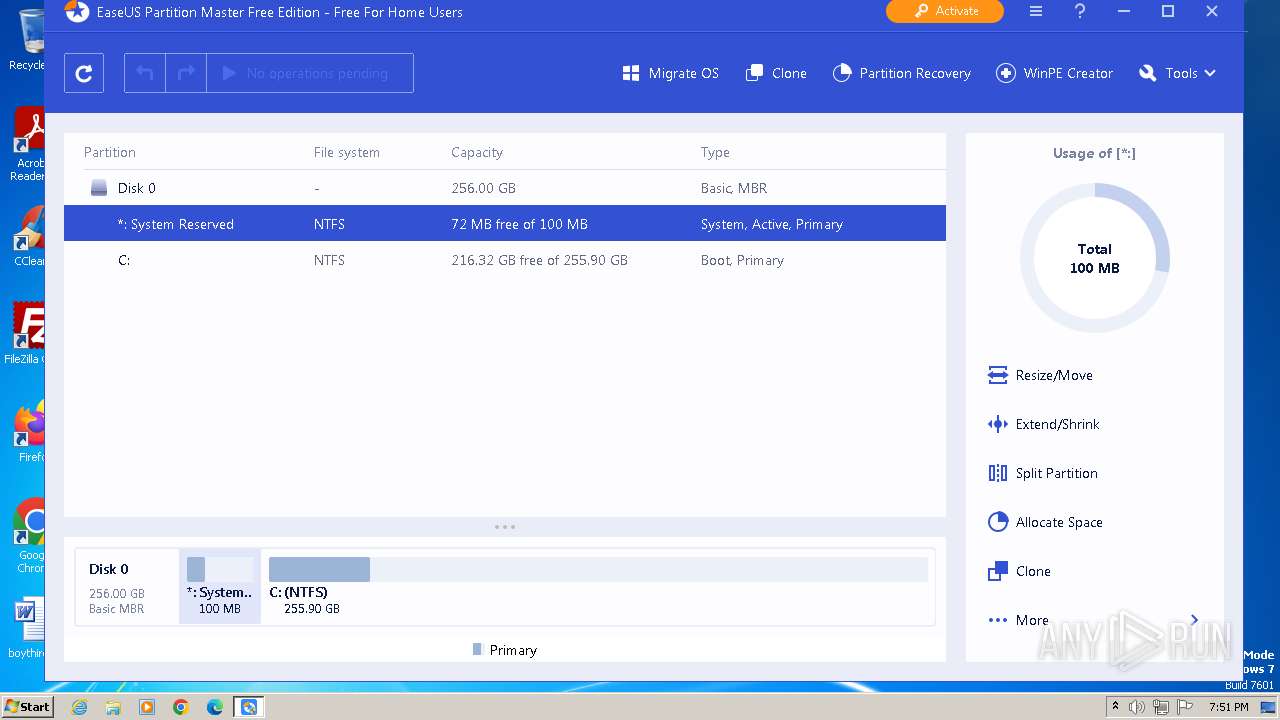1280x720 pixels.
Task: Select the System 100 MB block in disk map
Action: point(220,586)
